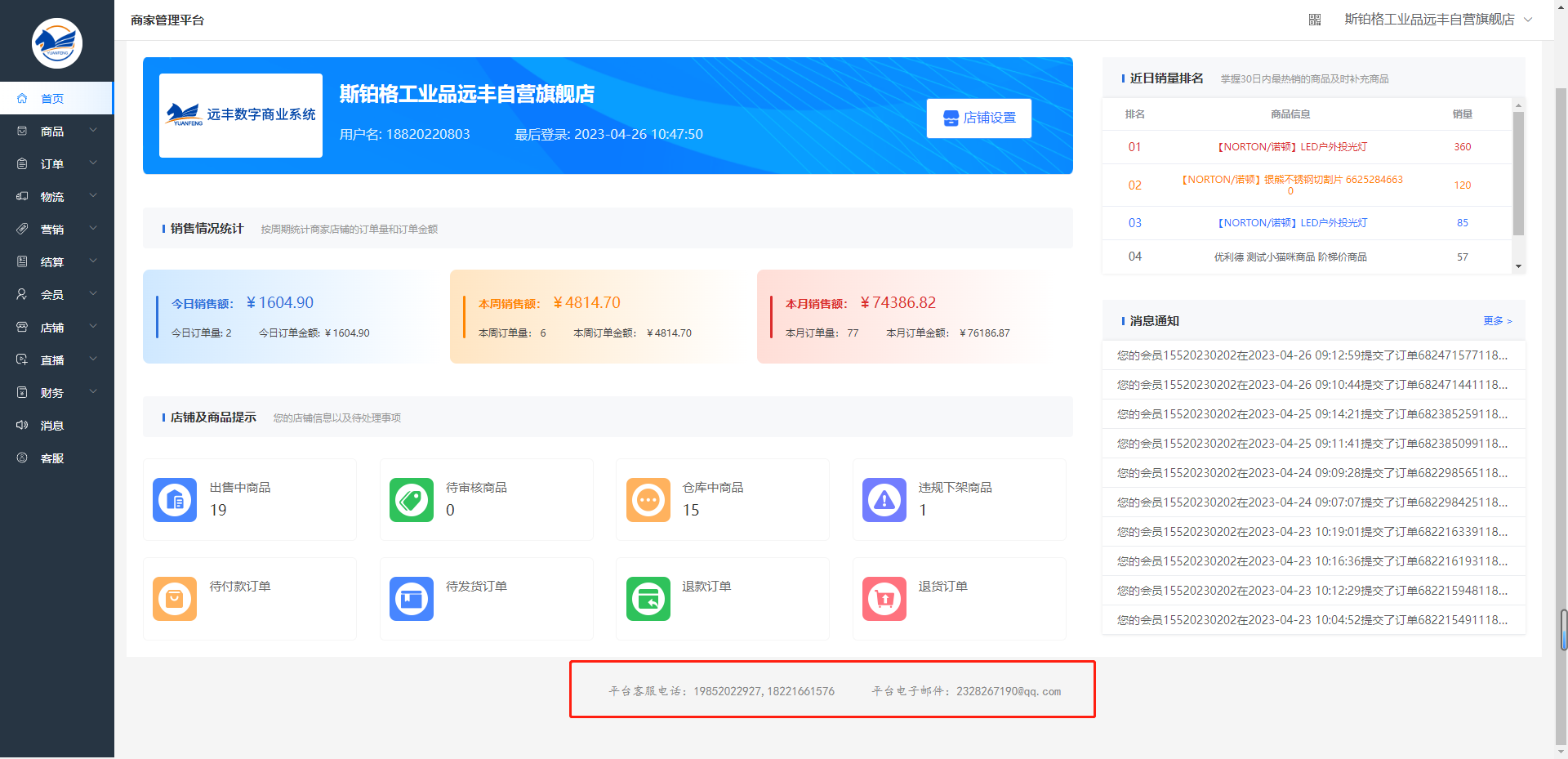This screenshot has height=759, width=1568.
Task: Click the 营销 tag icon
Action: [x=22, y=229]
